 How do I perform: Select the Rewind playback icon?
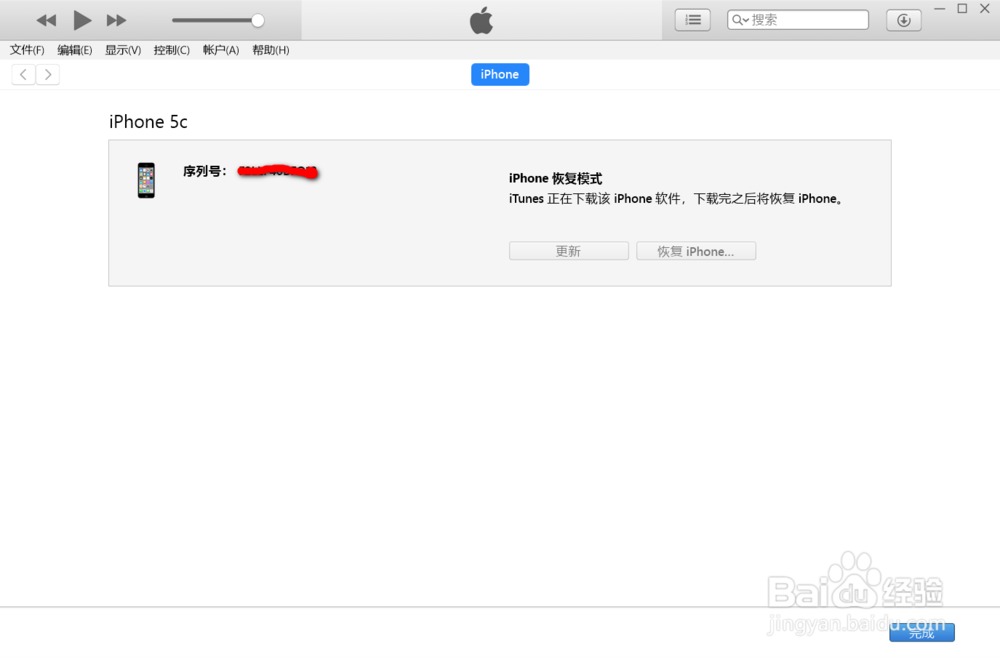[46, 20]
